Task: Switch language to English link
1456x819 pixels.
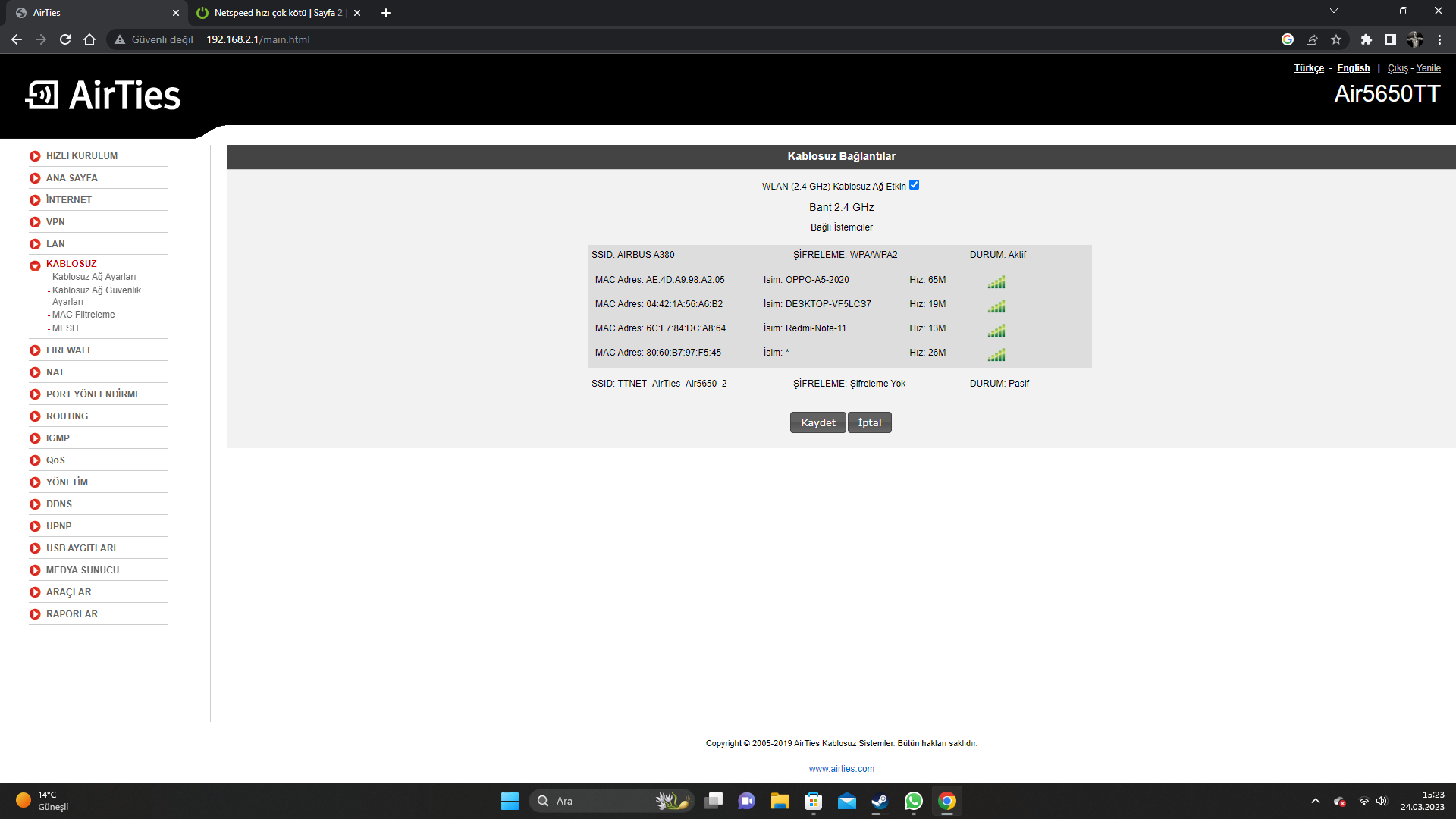Action: pyautogui.click(x=1353, y=68)
